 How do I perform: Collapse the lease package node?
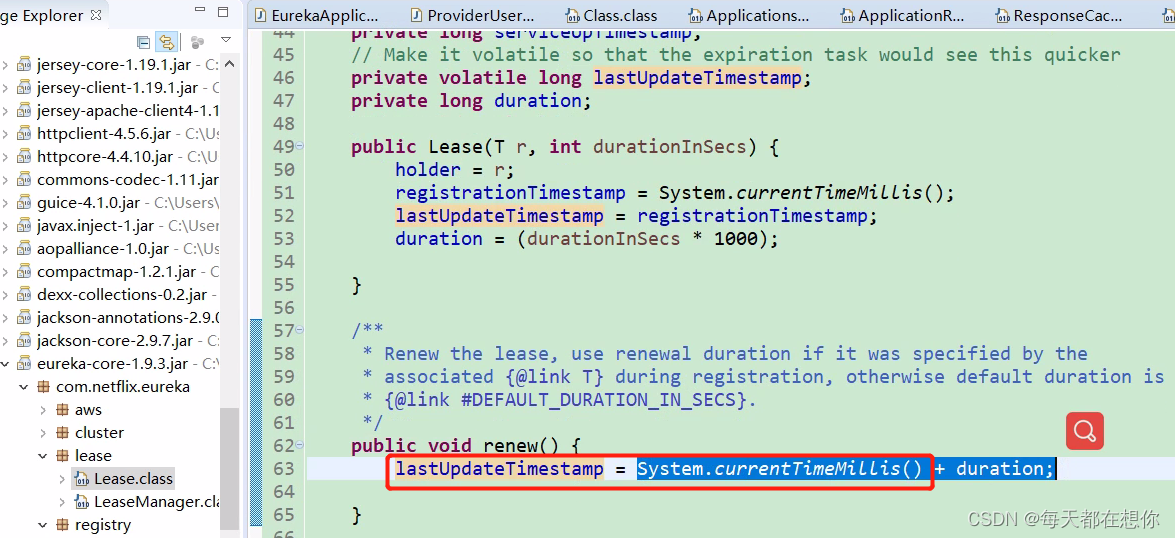[43, 456]
